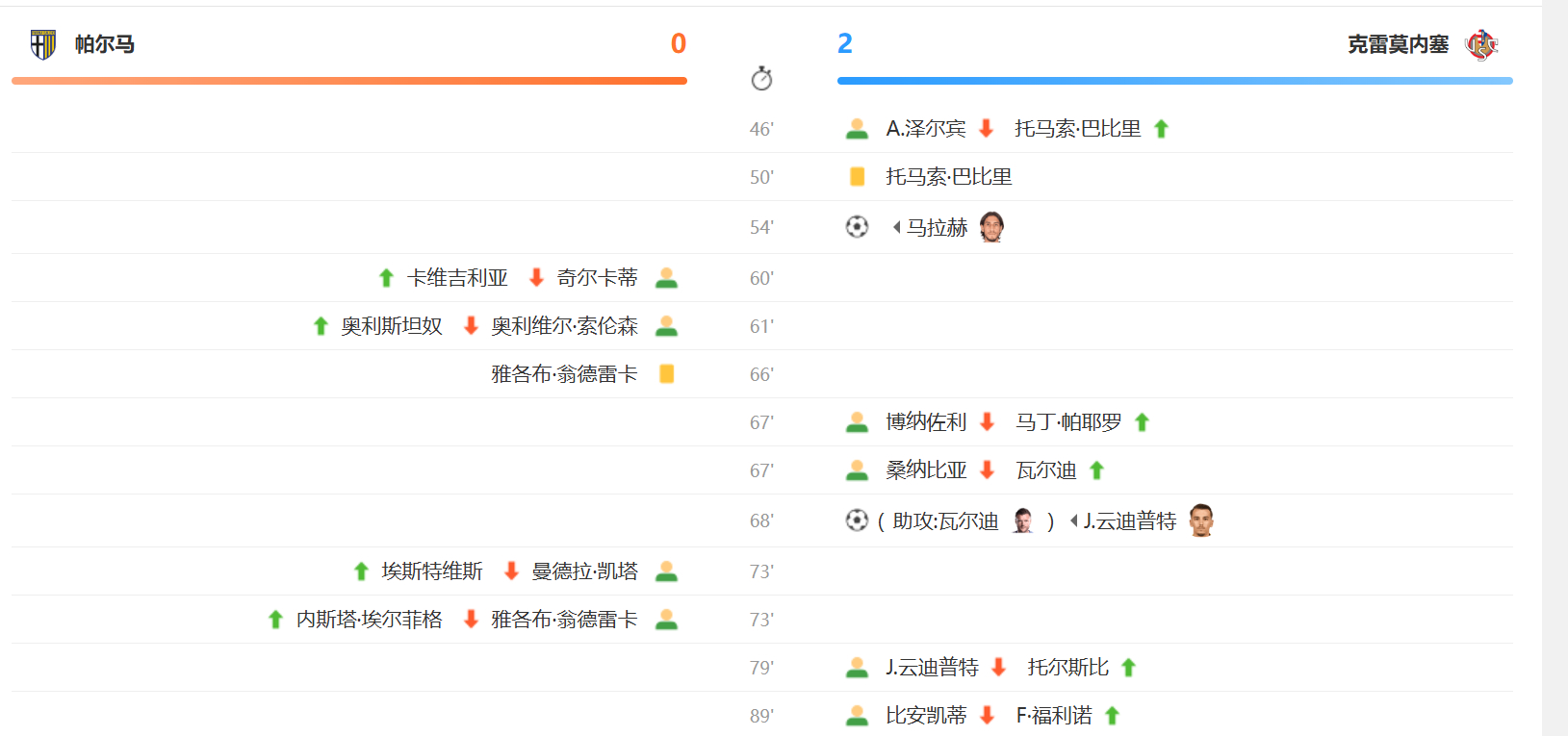Click the substitution icon next to A.泽尔宾
The width and height of the screenshot is (1568, 736).
click(x=857, y=128)
